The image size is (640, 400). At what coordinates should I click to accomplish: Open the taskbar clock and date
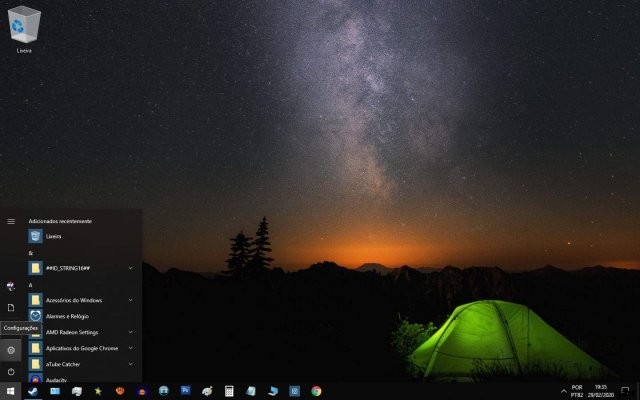(x=601, y=391)
